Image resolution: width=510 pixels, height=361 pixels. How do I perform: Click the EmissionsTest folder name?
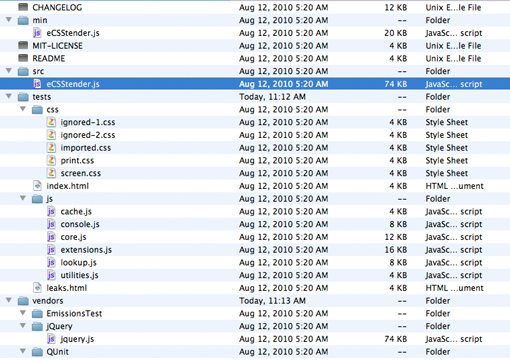pyautogui.click(x=74, y=314)
